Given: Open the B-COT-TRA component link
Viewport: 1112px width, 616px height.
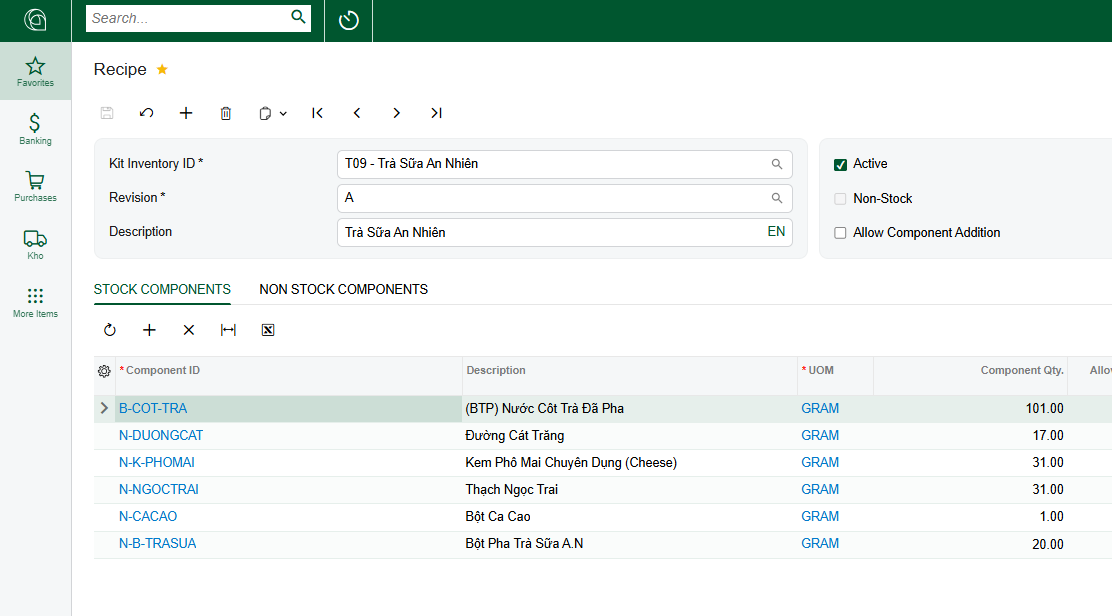Looking at the screenshot, I should 153,408.
